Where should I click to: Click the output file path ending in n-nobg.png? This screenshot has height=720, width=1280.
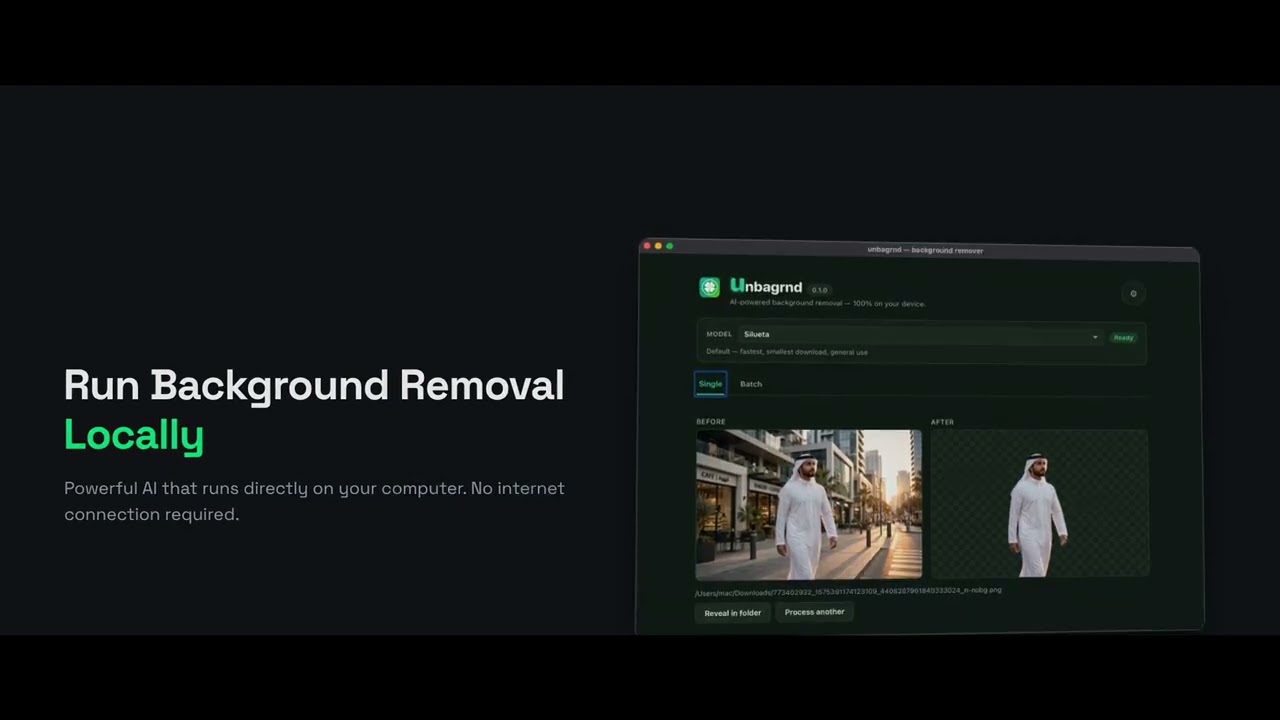(x=848, y=592)
